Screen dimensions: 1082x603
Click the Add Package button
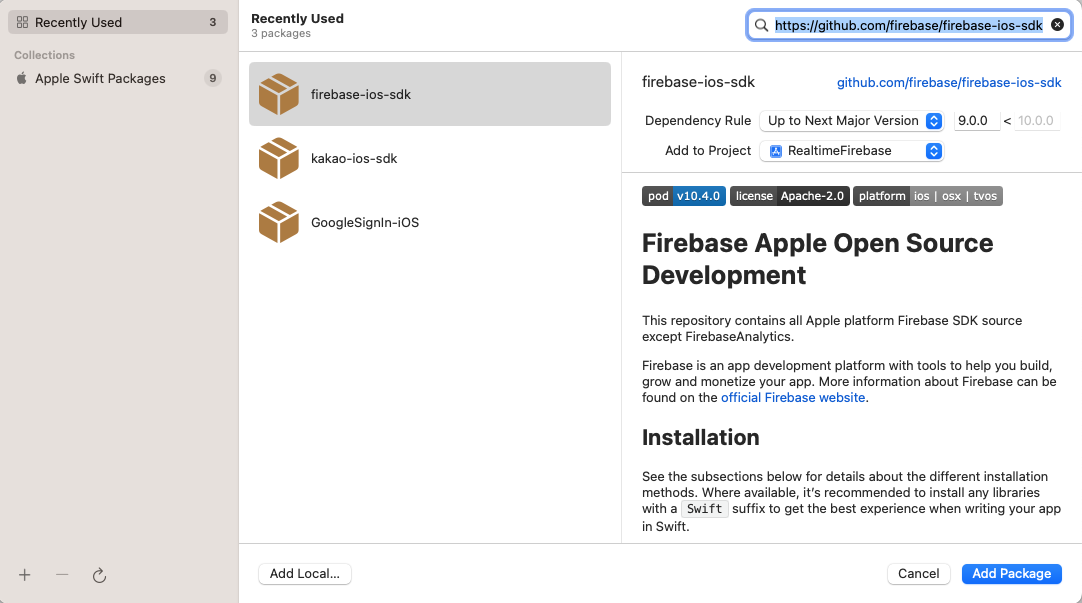coord(1012,573)
